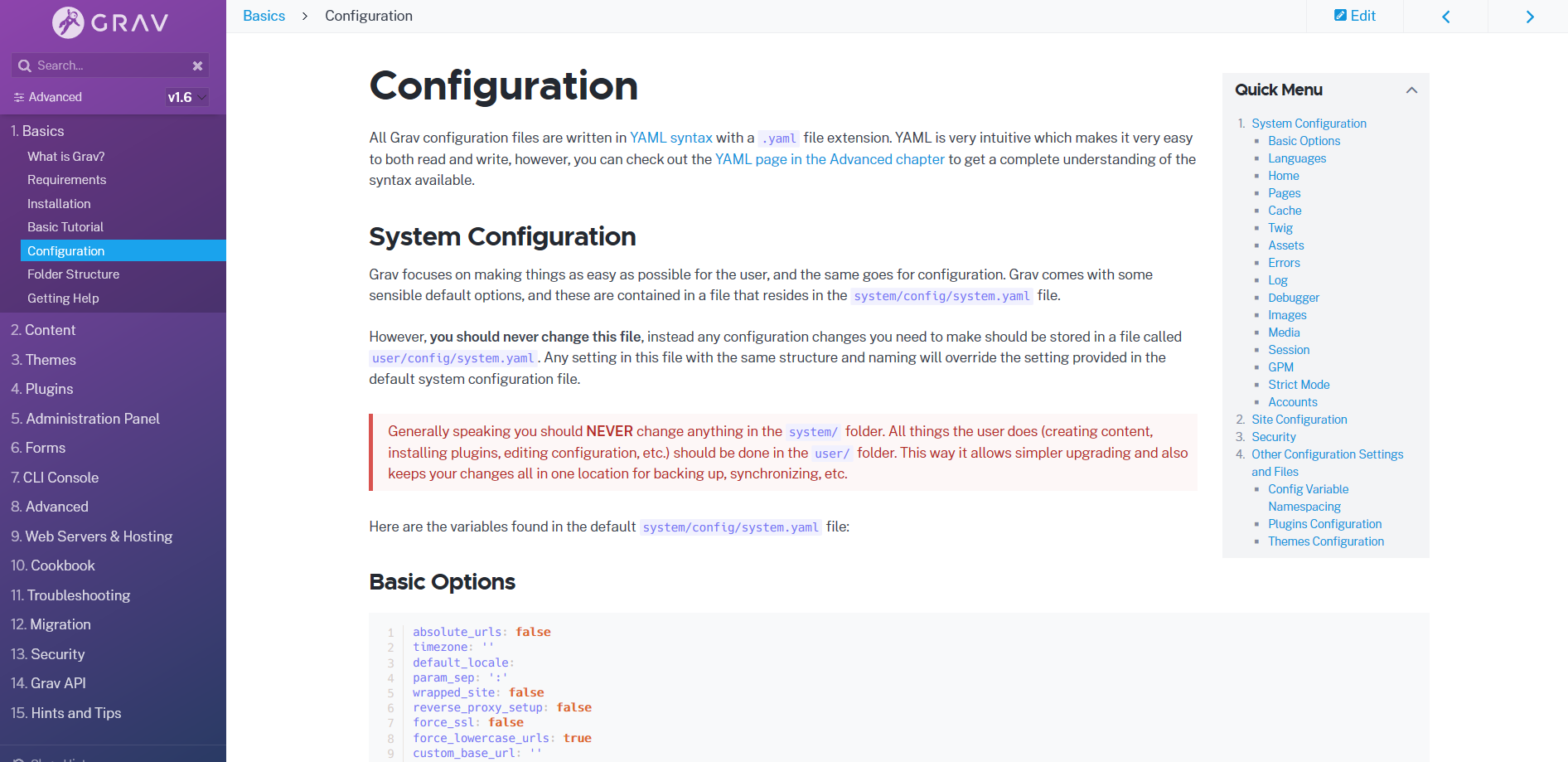Screen dimensions: 1568x762
Task: Jump to Home in Quick Menu
Action: pos(1284,176)
